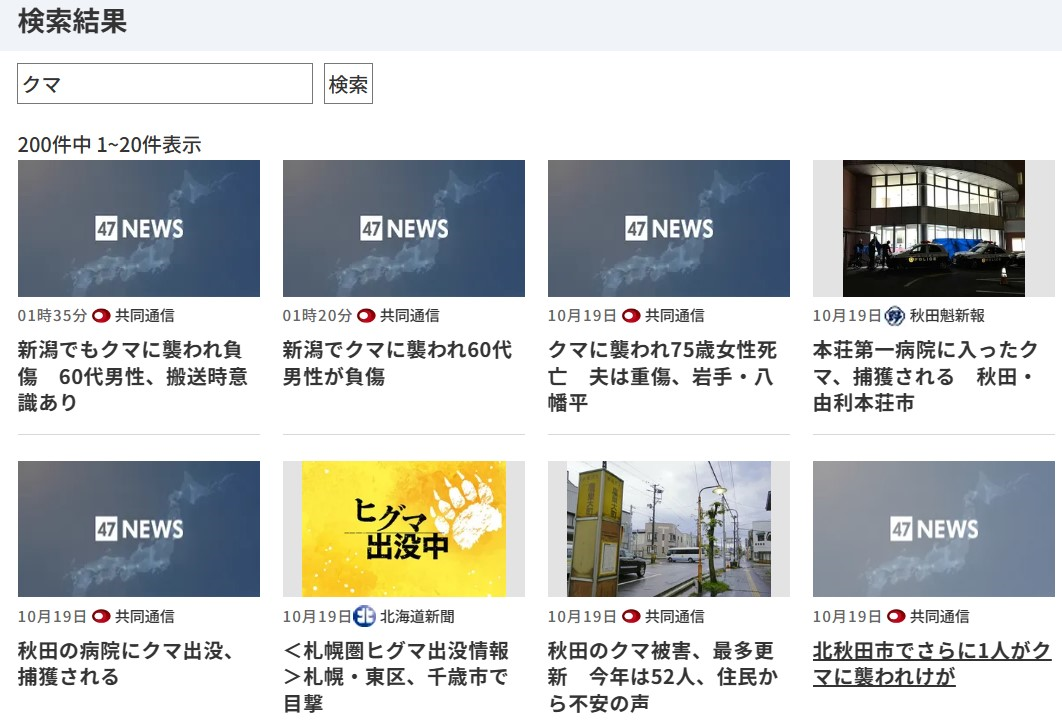This screenshot has height=725, width=1062.
Task: Open thumbnail for 新潟でクマに襲われ60代男性が負傷
Action: pos(404,228)
